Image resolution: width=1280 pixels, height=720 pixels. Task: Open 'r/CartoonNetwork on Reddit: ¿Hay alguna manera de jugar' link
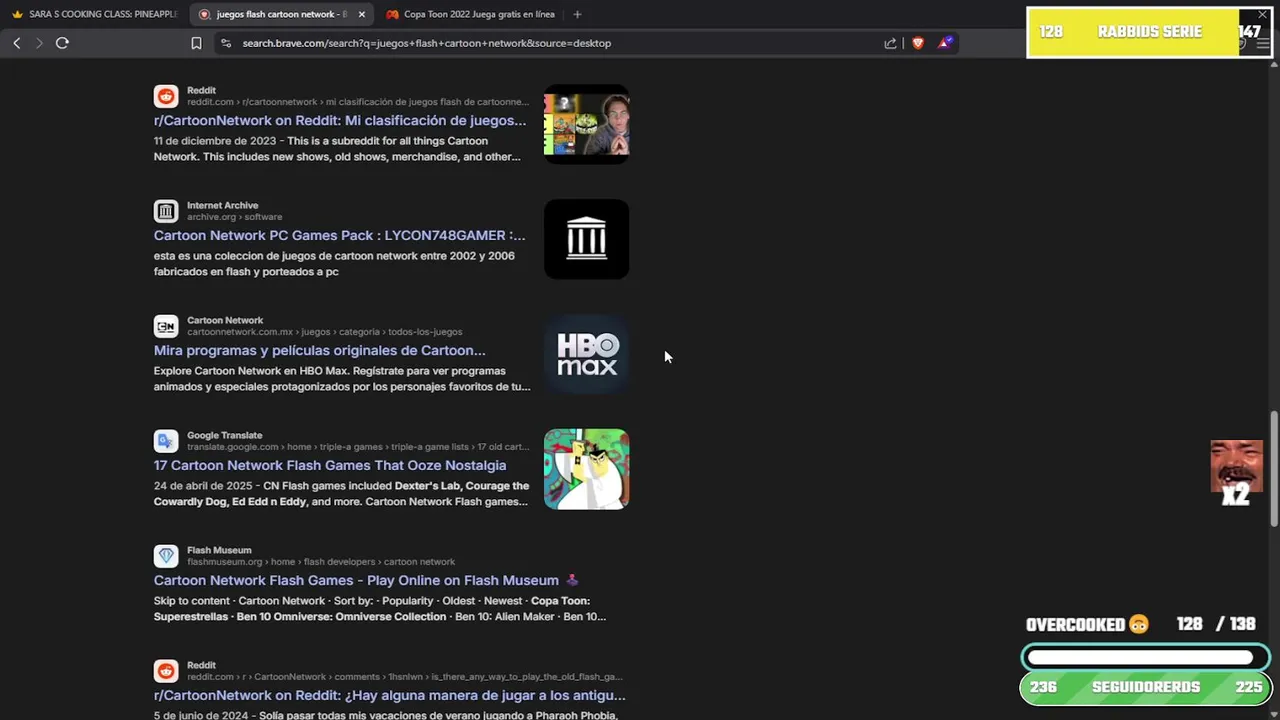(x=390, y=696)
